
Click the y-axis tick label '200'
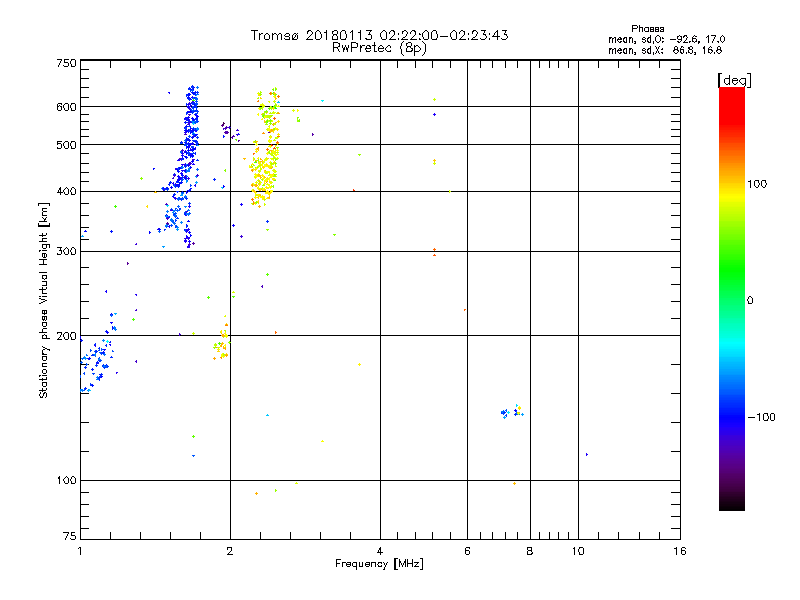66,336
